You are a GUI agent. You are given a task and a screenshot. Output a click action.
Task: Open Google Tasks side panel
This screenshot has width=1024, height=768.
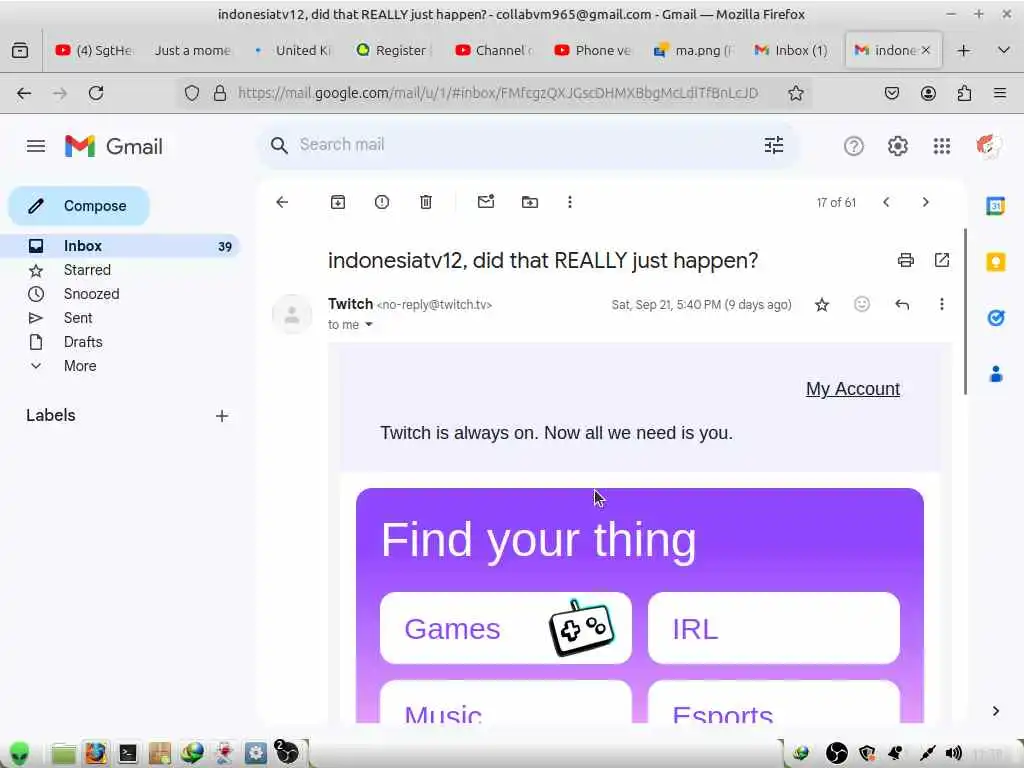[995, 318]
